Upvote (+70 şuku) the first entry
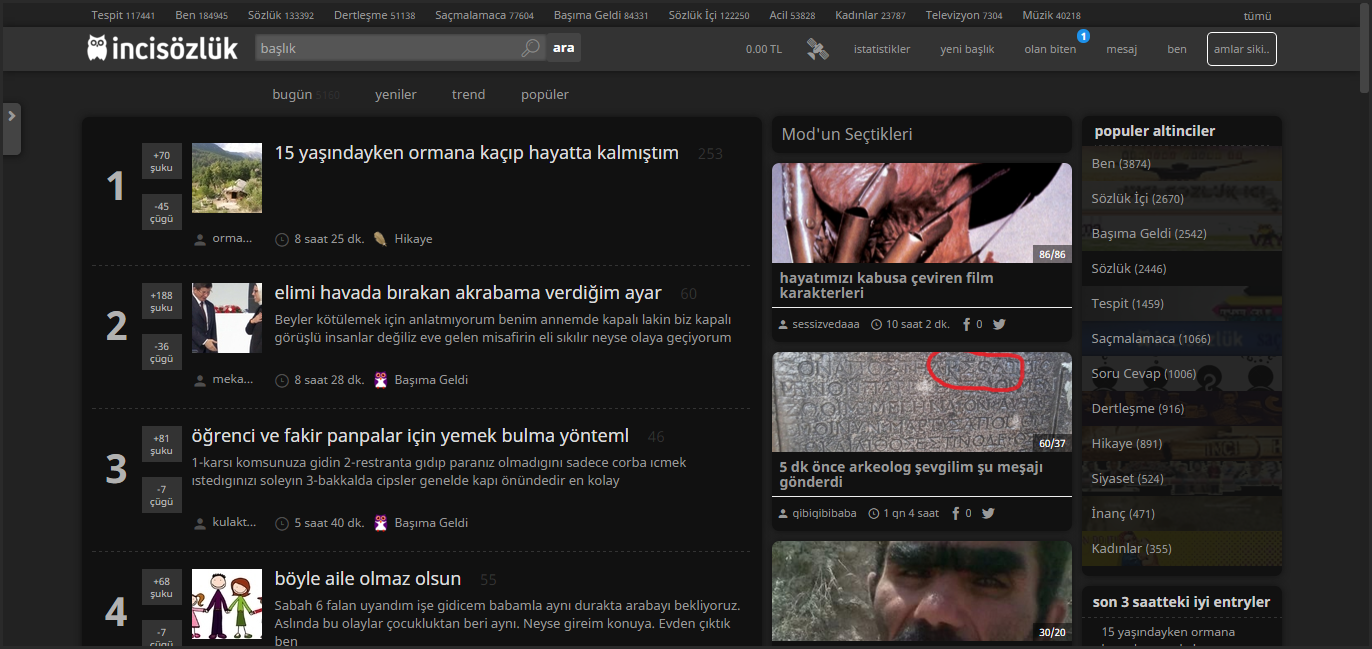 (162, 161)
